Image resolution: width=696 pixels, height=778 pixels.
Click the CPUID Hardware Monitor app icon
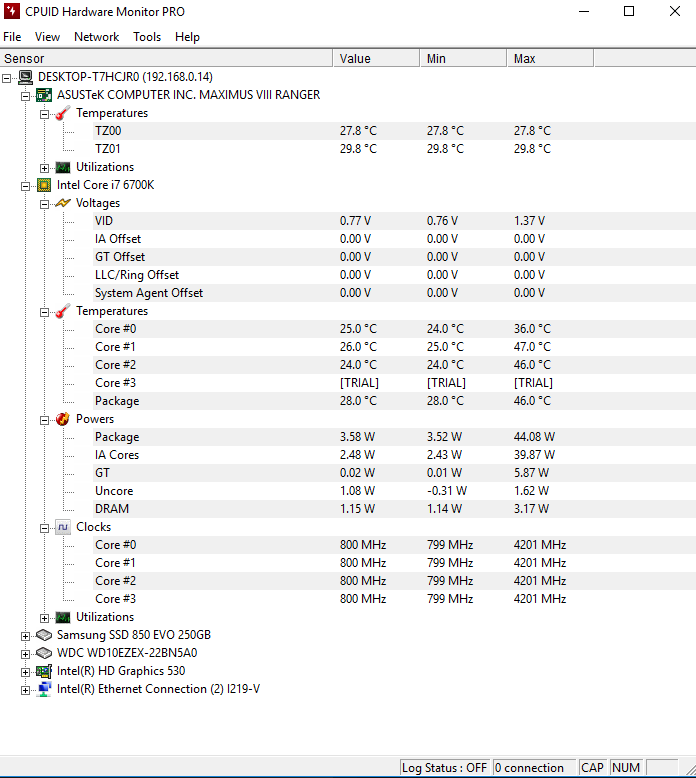[x=12, y=11]
